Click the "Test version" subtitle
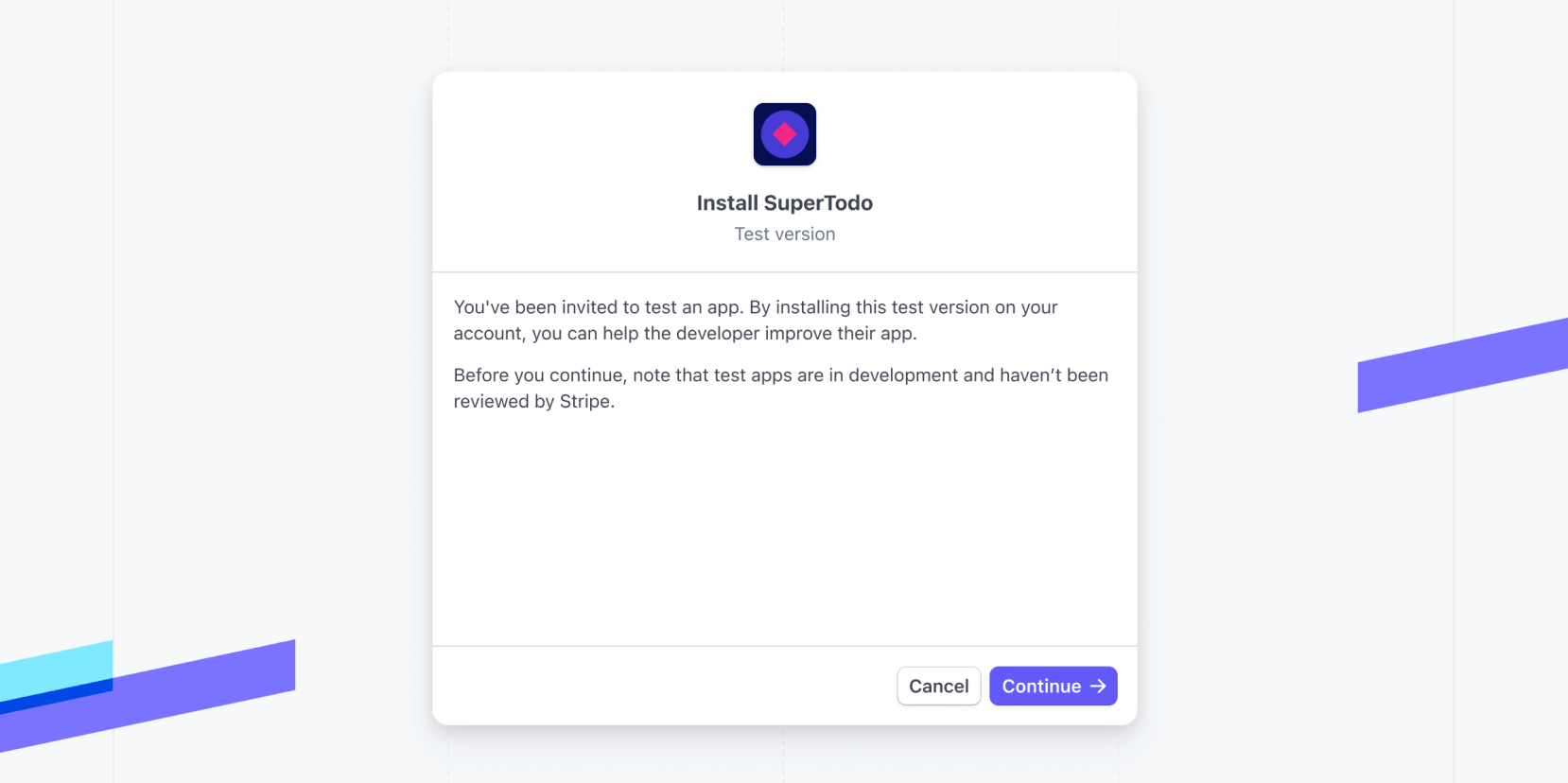Image resolution: width=1568 pixels, height=783 pixels. point(784,234)
